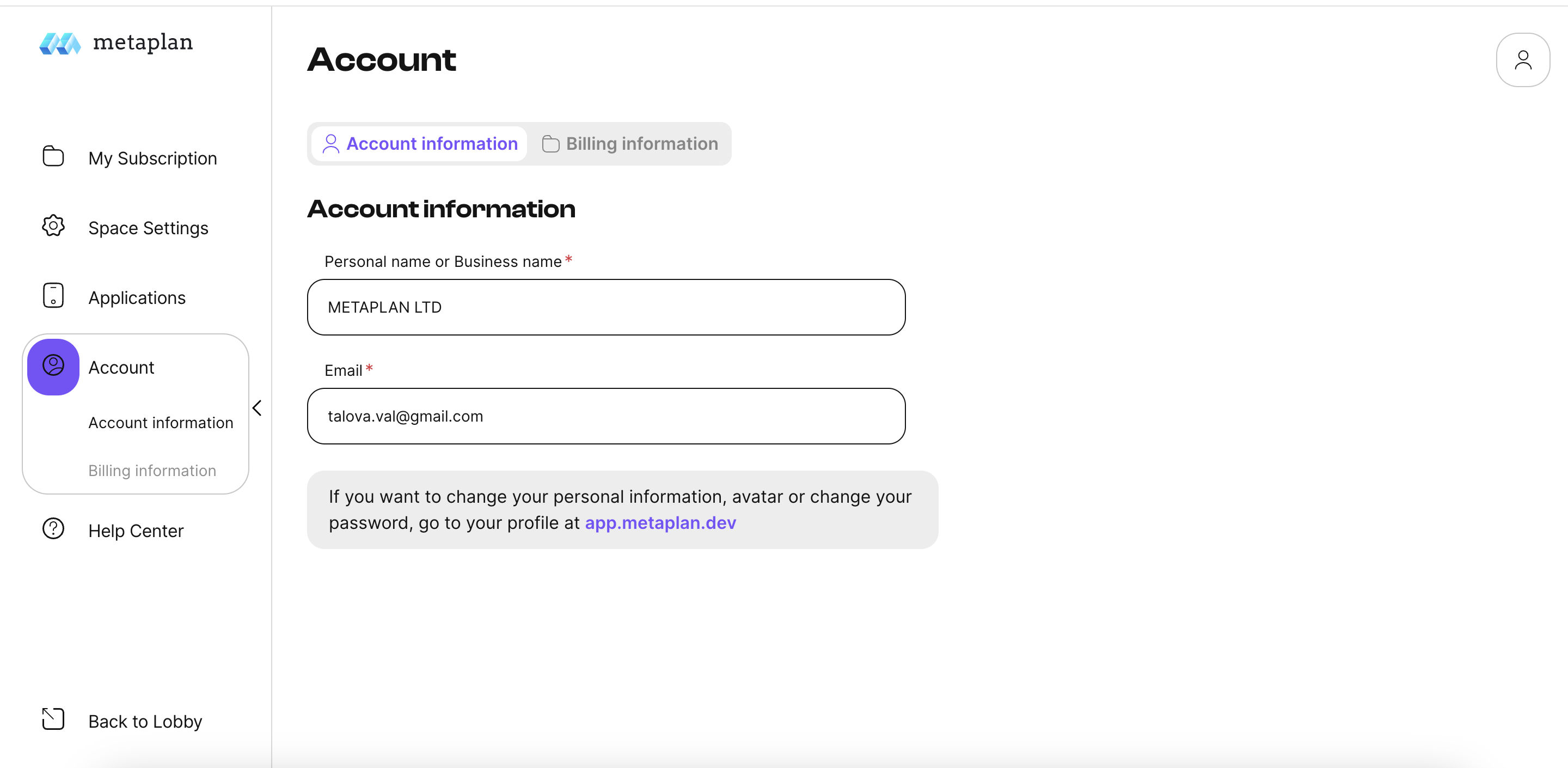Click the My Subscription folder icon
Image resolution: width=1568 pixels, height=768 pixels.
click(x=53, y=156)
